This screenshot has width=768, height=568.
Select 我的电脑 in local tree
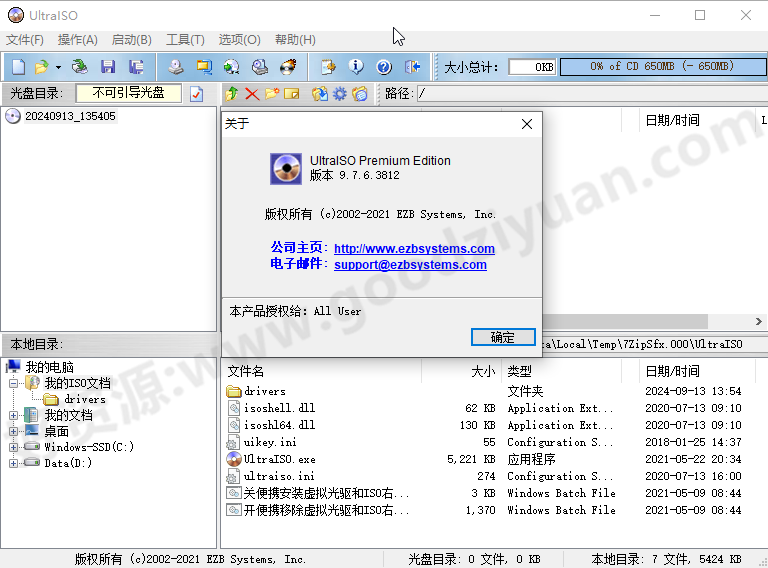click(x=49, y=367)
